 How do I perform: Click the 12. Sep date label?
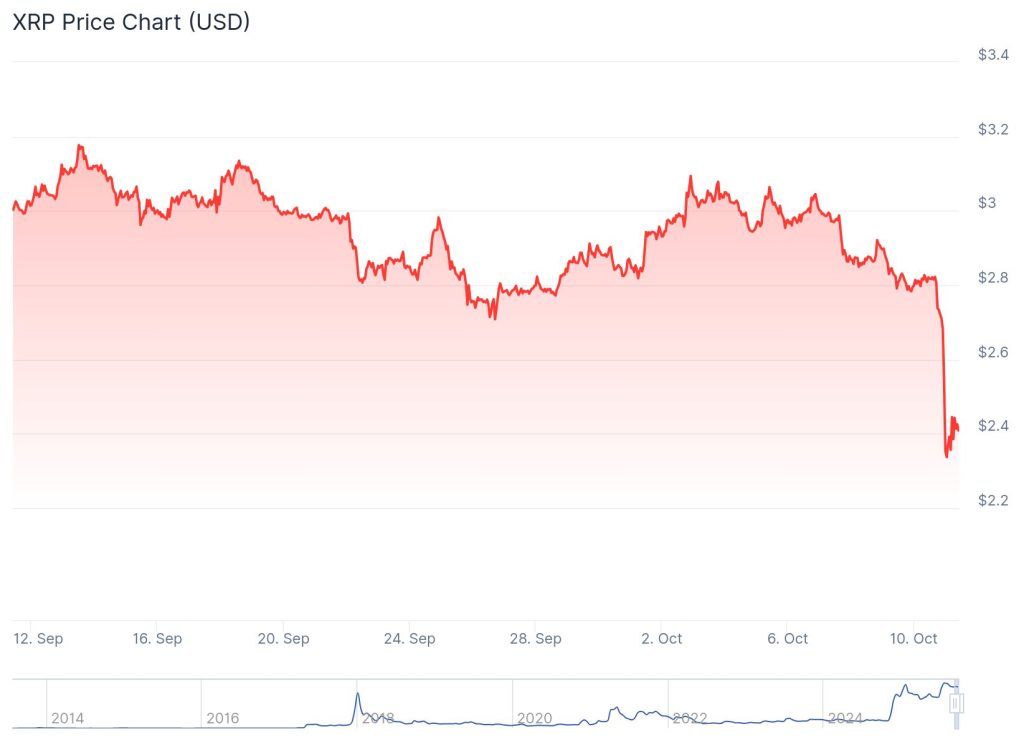pos(39,638)
